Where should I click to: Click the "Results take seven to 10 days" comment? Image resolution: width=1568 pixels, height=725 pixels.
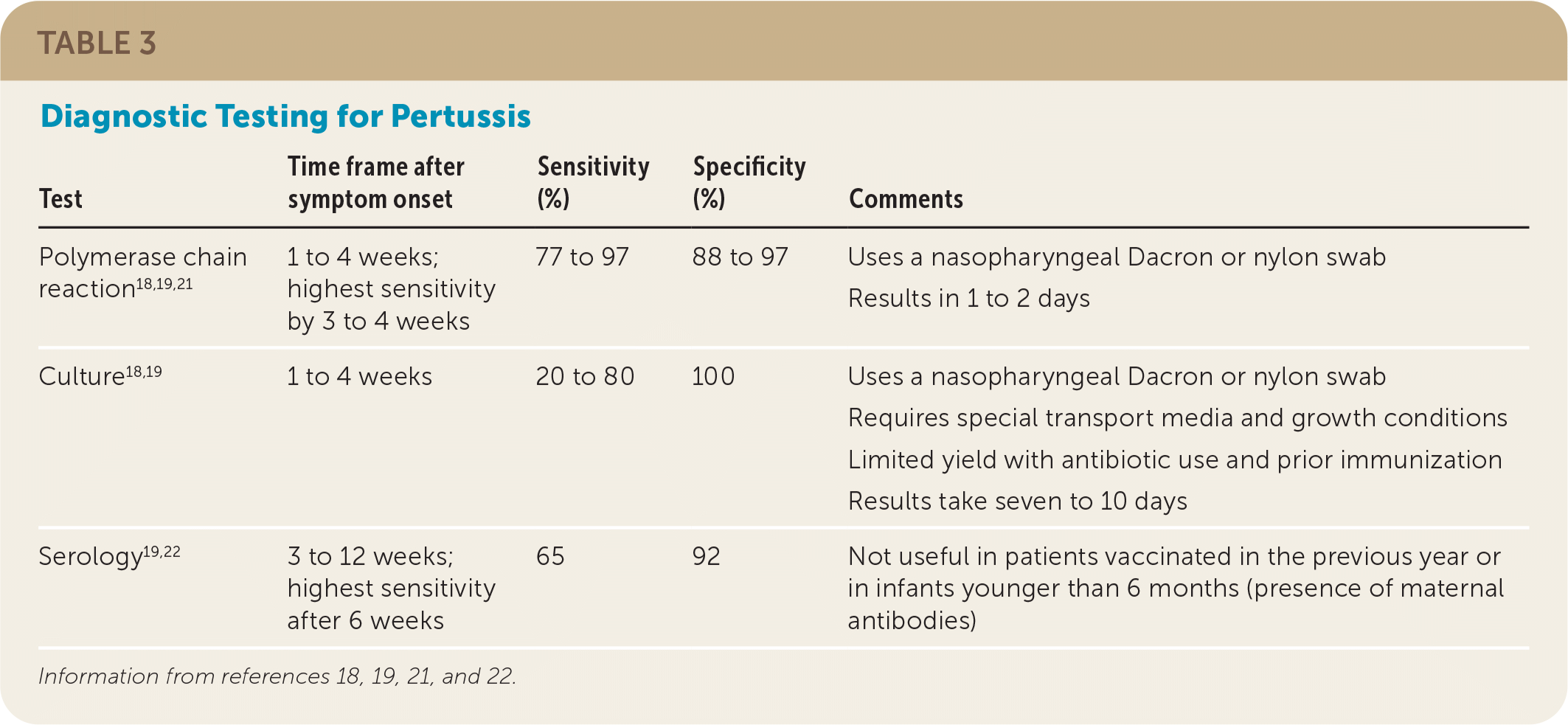pos(1017,502)
